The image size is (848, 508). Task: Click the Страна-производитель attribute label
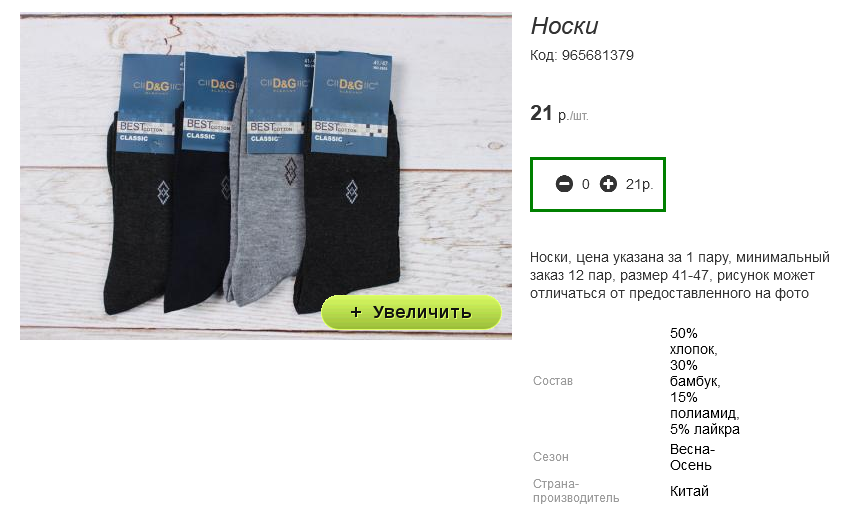576,490
